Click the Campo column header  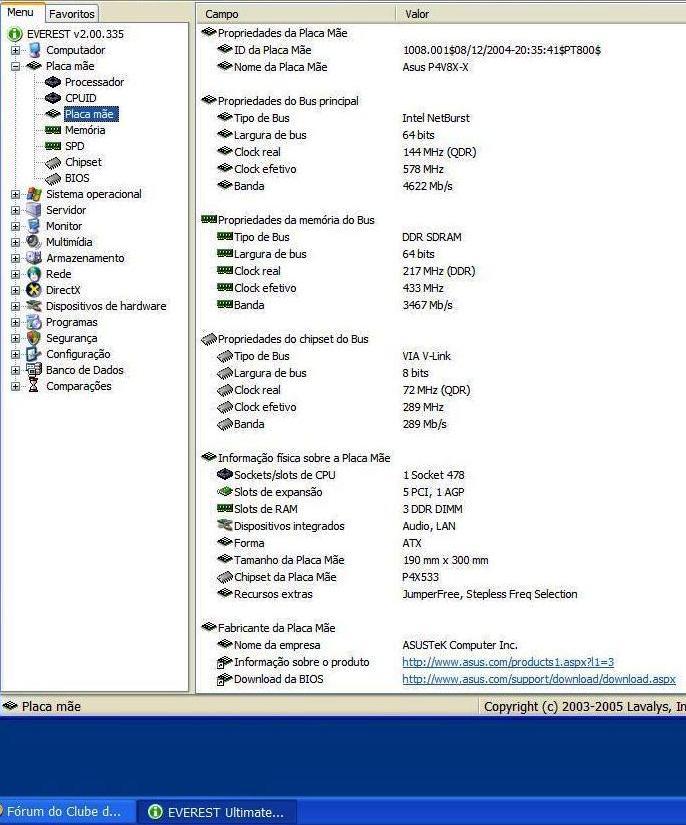click(x=296, y=14)
